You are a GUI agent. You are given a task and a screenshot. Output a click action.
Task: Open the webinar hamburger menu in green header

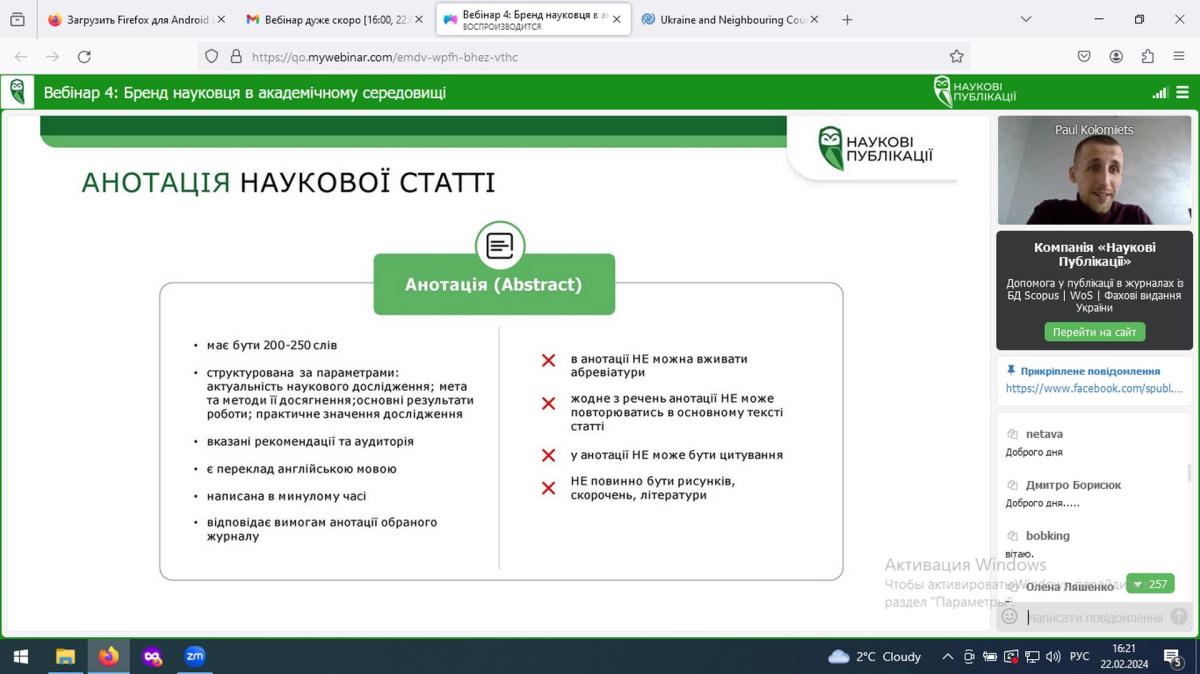click(1183, 93)
